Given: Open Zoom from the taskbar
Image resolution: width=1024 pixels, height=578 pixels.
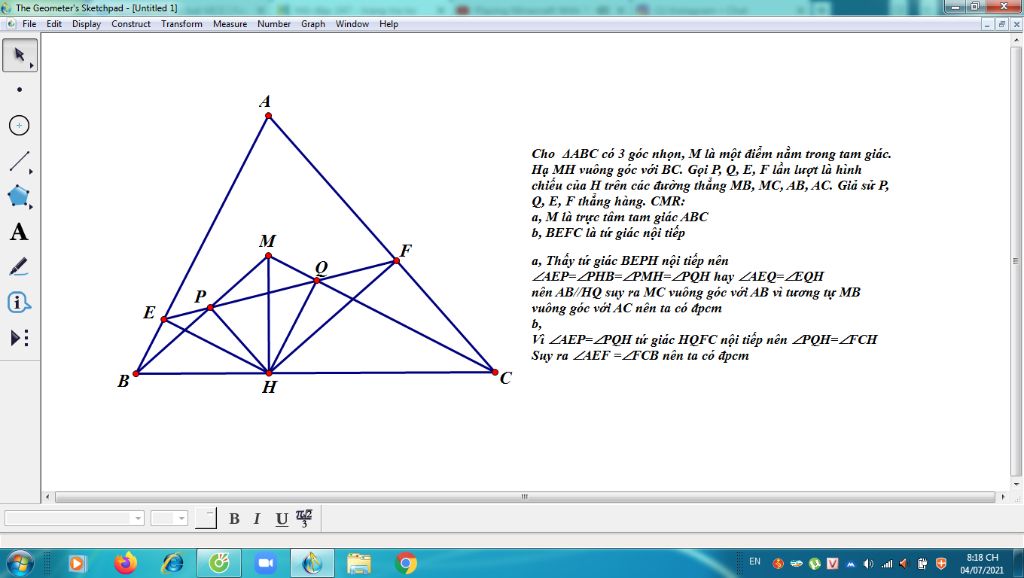Looking at the screenshot, I should (x=265, y=563).
